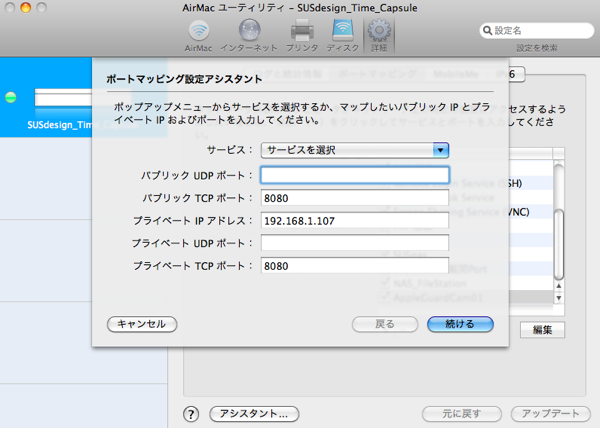The height and width of the screenshot is (428, 600).
Task: Click the アップデート button
Action: tap(551, 413)
